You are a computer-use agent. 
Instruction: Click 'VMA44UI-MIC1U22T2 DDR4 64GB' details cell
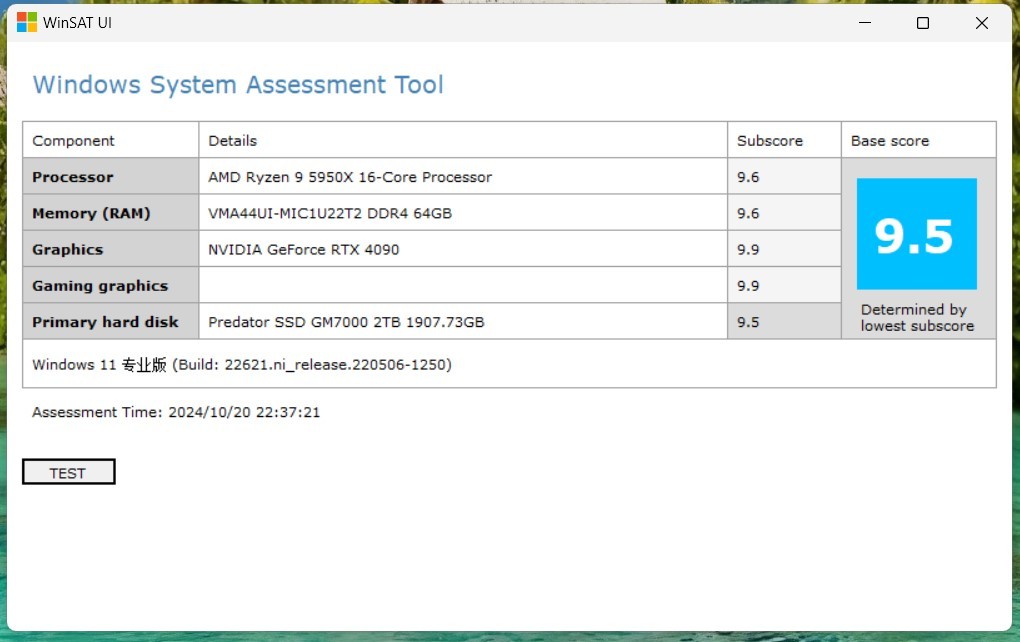pos(463,213)
